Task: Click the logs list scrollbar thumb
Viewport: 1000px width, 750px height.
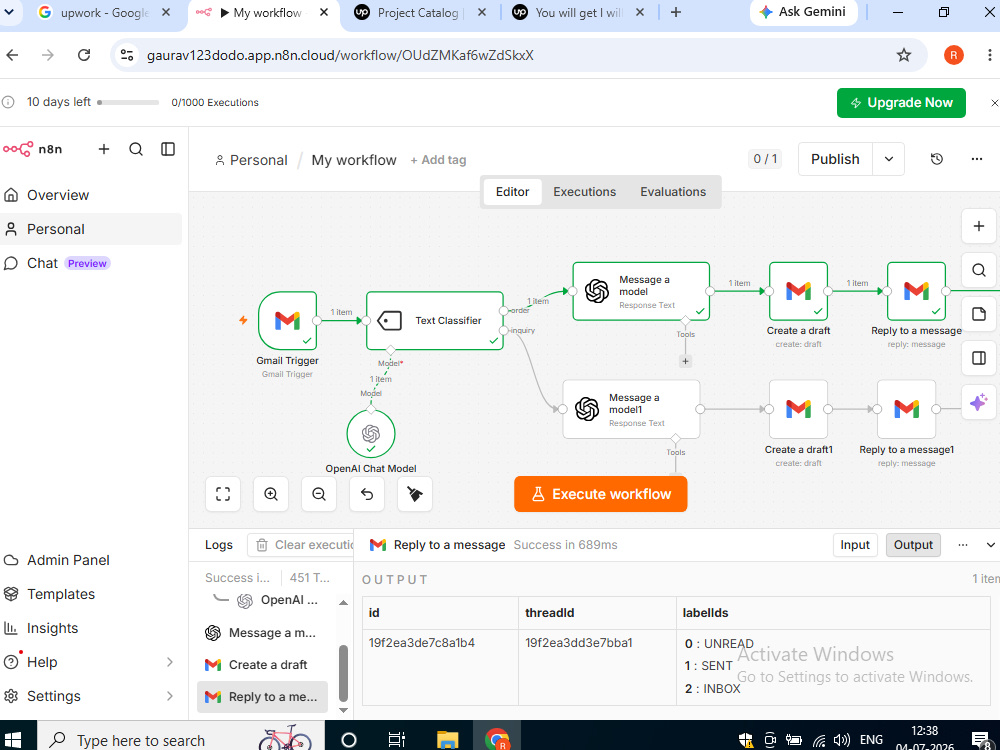Action: tap(343, 673)
